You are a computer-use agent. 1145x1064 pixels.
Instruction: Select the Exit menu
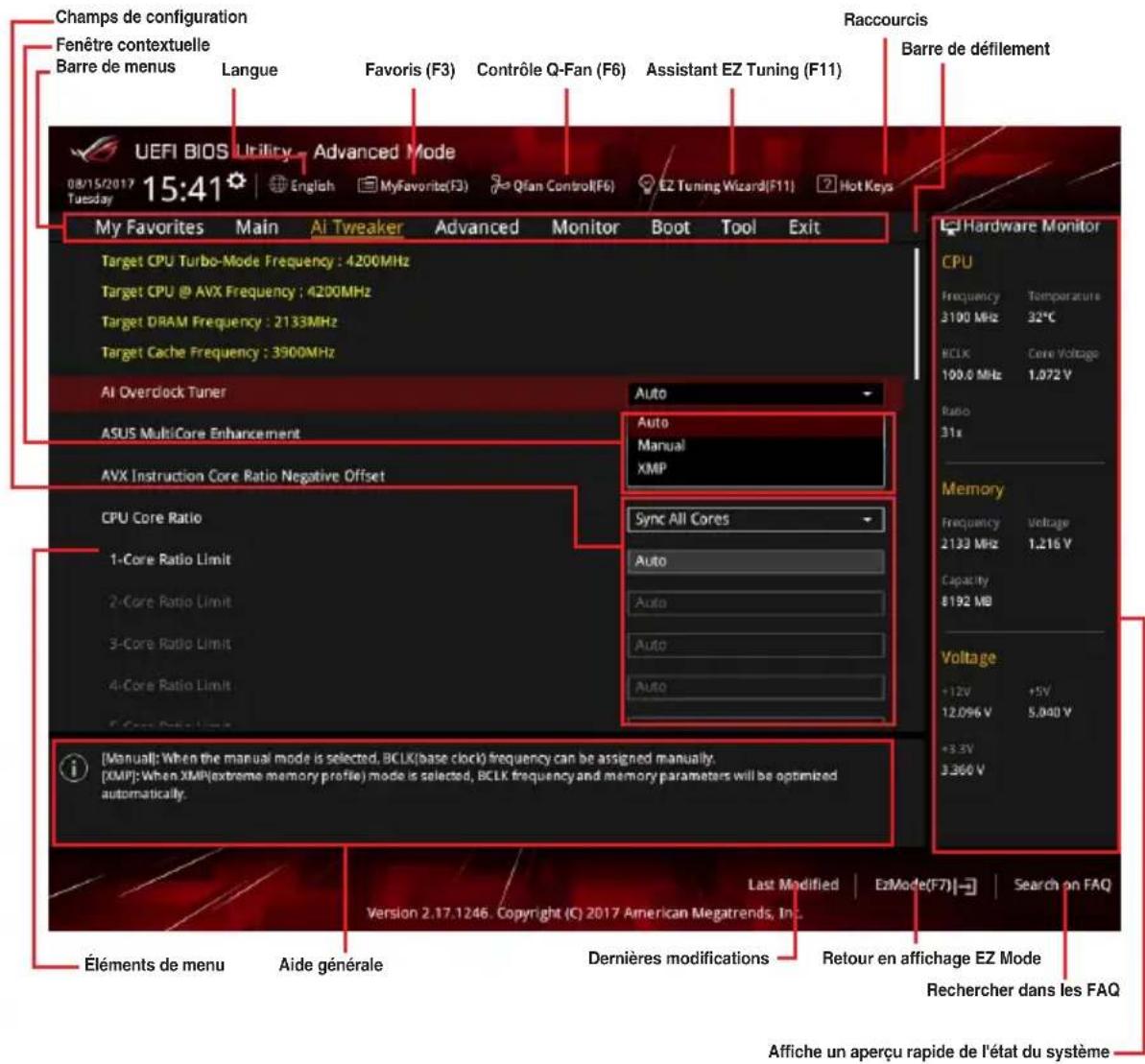(x=804, y=227)
